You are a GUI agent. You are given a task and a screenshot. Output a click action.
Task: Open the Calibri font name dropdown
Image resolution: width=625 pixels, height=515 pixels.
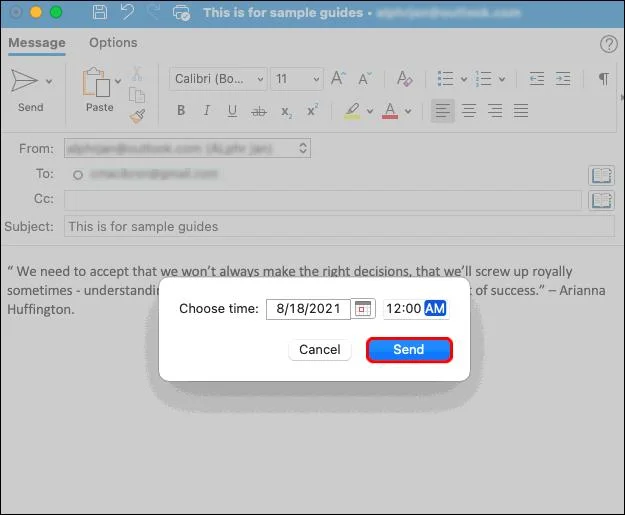pyautogui.click(x=218, y=79)
